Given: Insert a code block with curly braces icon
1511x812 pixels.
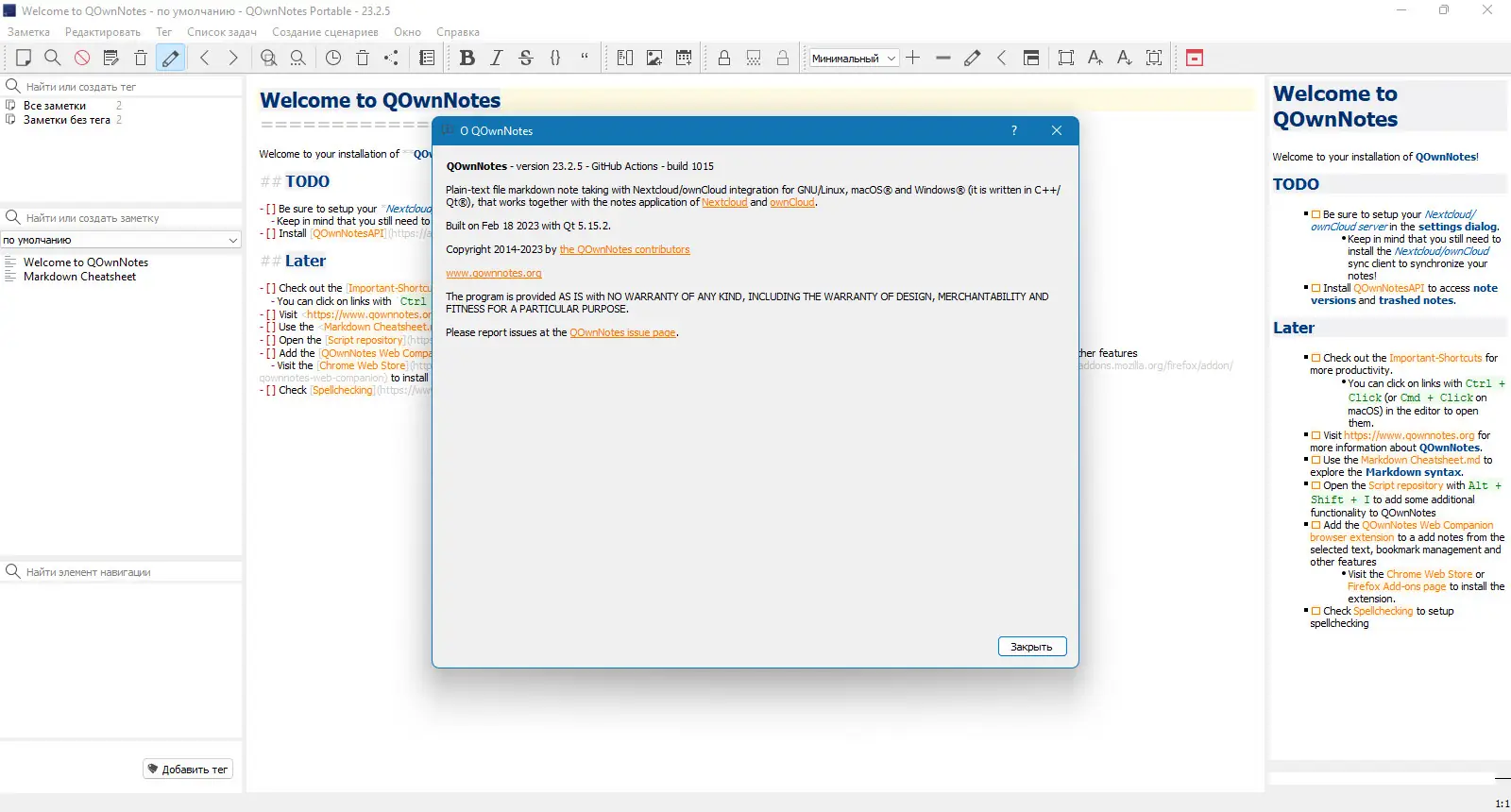Looking at the screenshot, I should (x=555, y=58).
